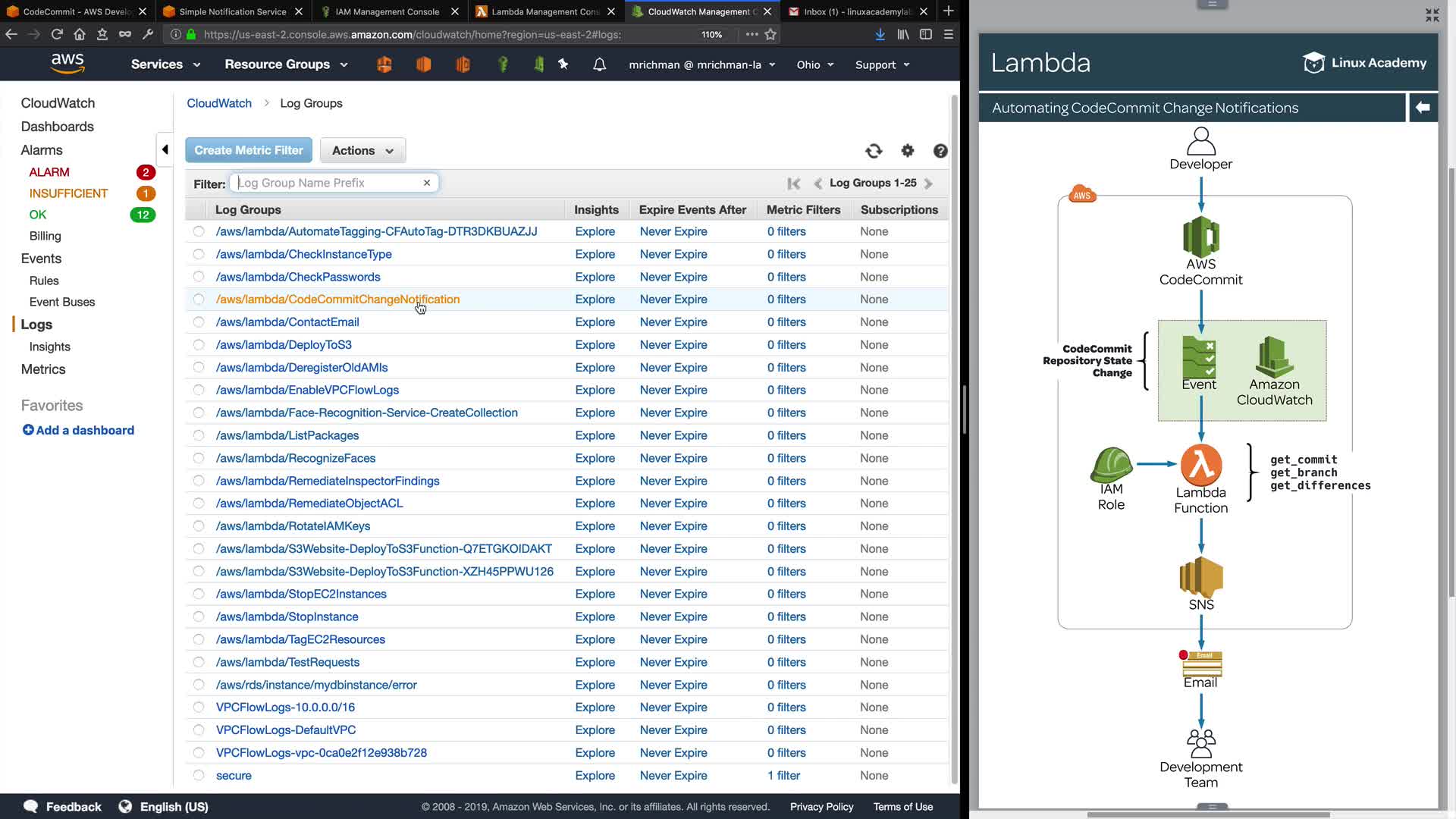Click the Log Group Name Prefix filter field
Viewport: 1456px width, 819px height.
pos(326,183)
